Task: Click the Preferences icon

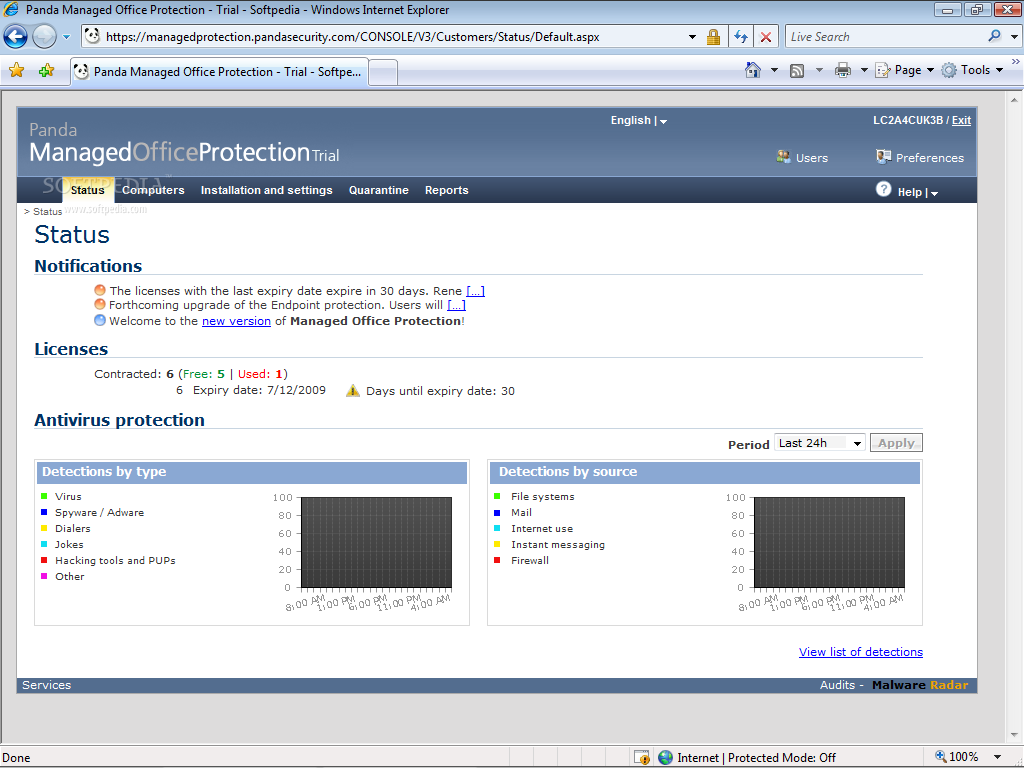Action: click(884, 157)
